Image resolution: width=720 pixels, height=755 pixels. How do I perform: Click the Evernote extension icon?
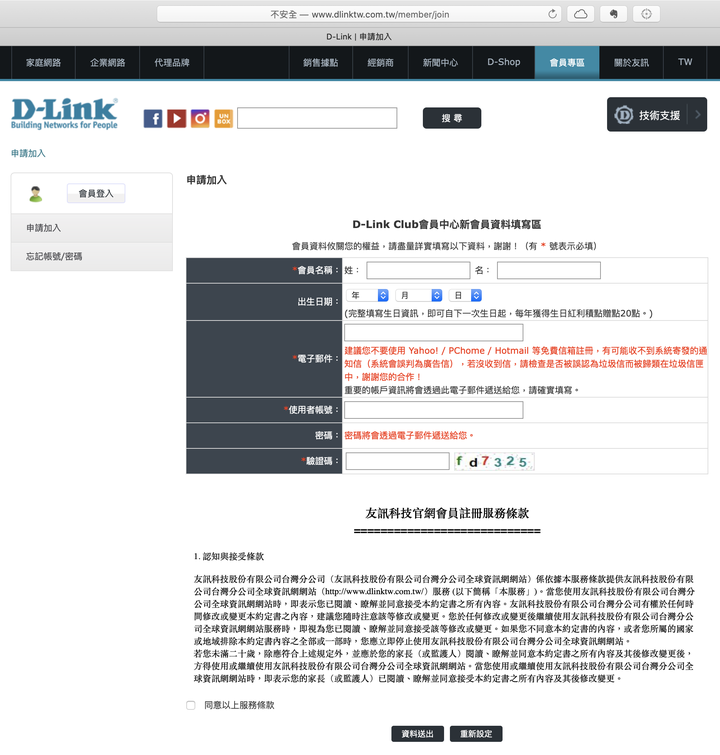point(613,14)
